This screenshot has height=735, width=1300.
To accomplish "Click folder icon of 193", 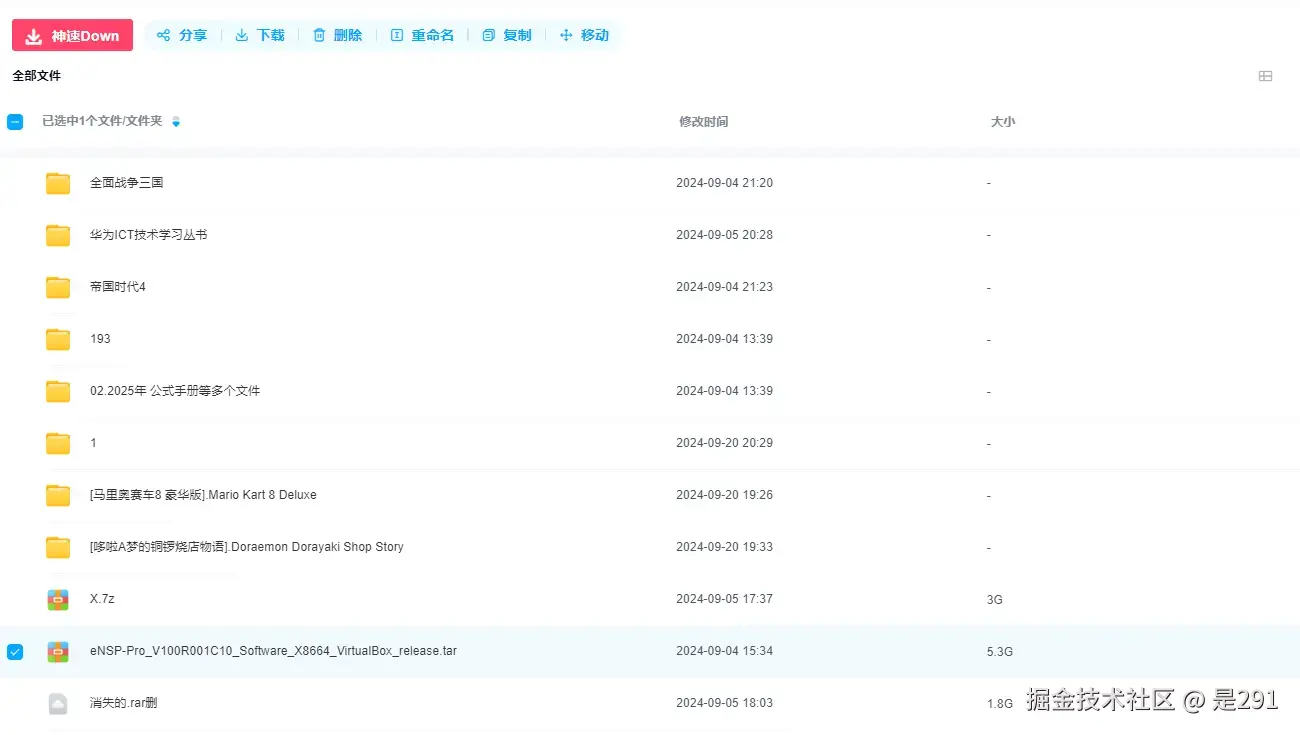I will coord(58,339).
